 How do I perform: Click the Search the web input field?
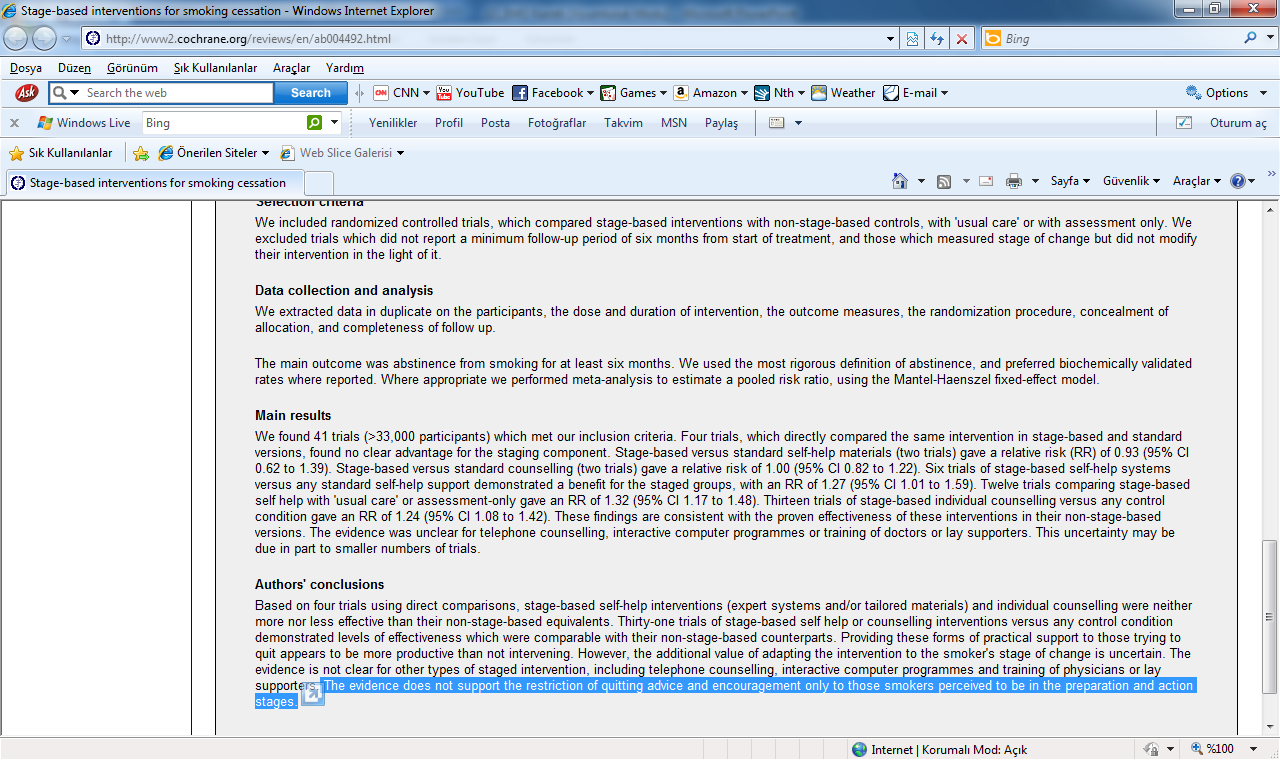click(x=176, y=93)
